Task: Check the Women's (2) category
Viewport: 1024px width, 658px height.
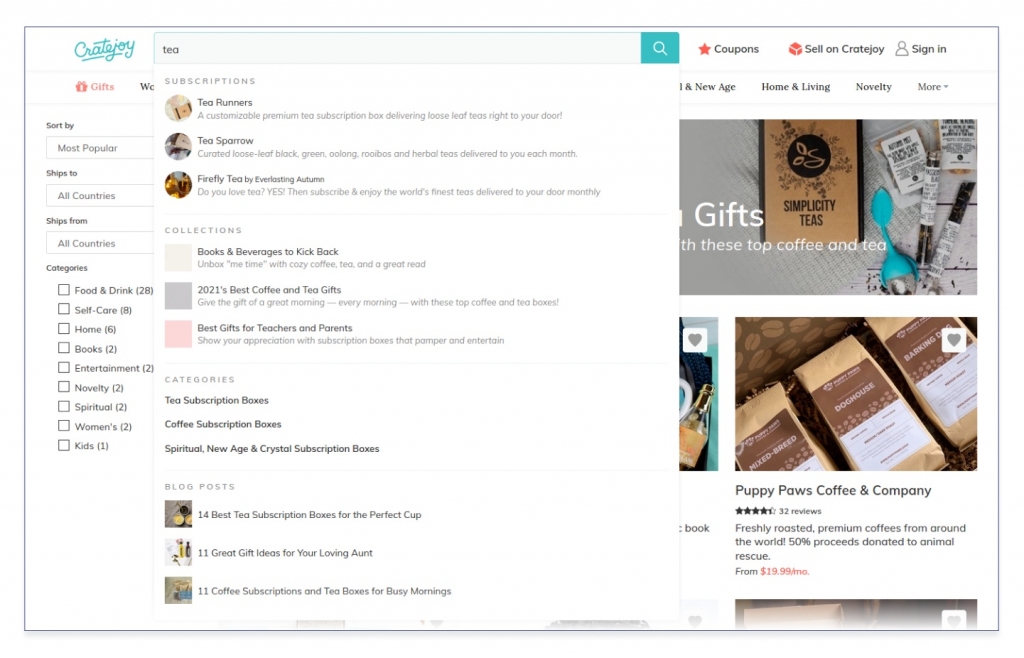Action: (x=63, y=426)
